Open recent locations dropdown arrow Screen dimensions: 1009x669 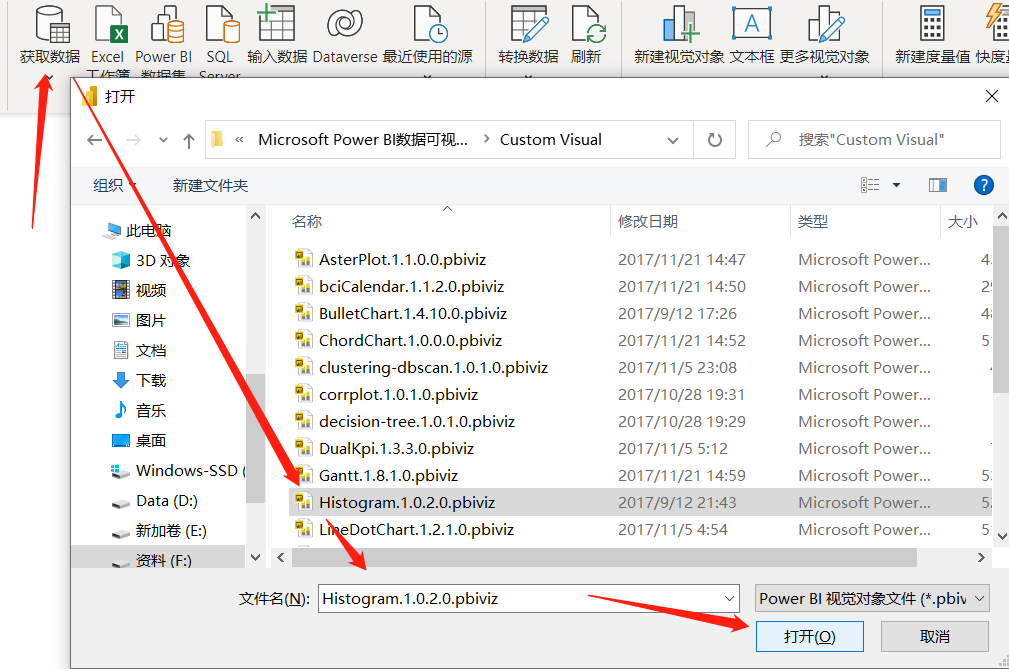coord(163,140)
